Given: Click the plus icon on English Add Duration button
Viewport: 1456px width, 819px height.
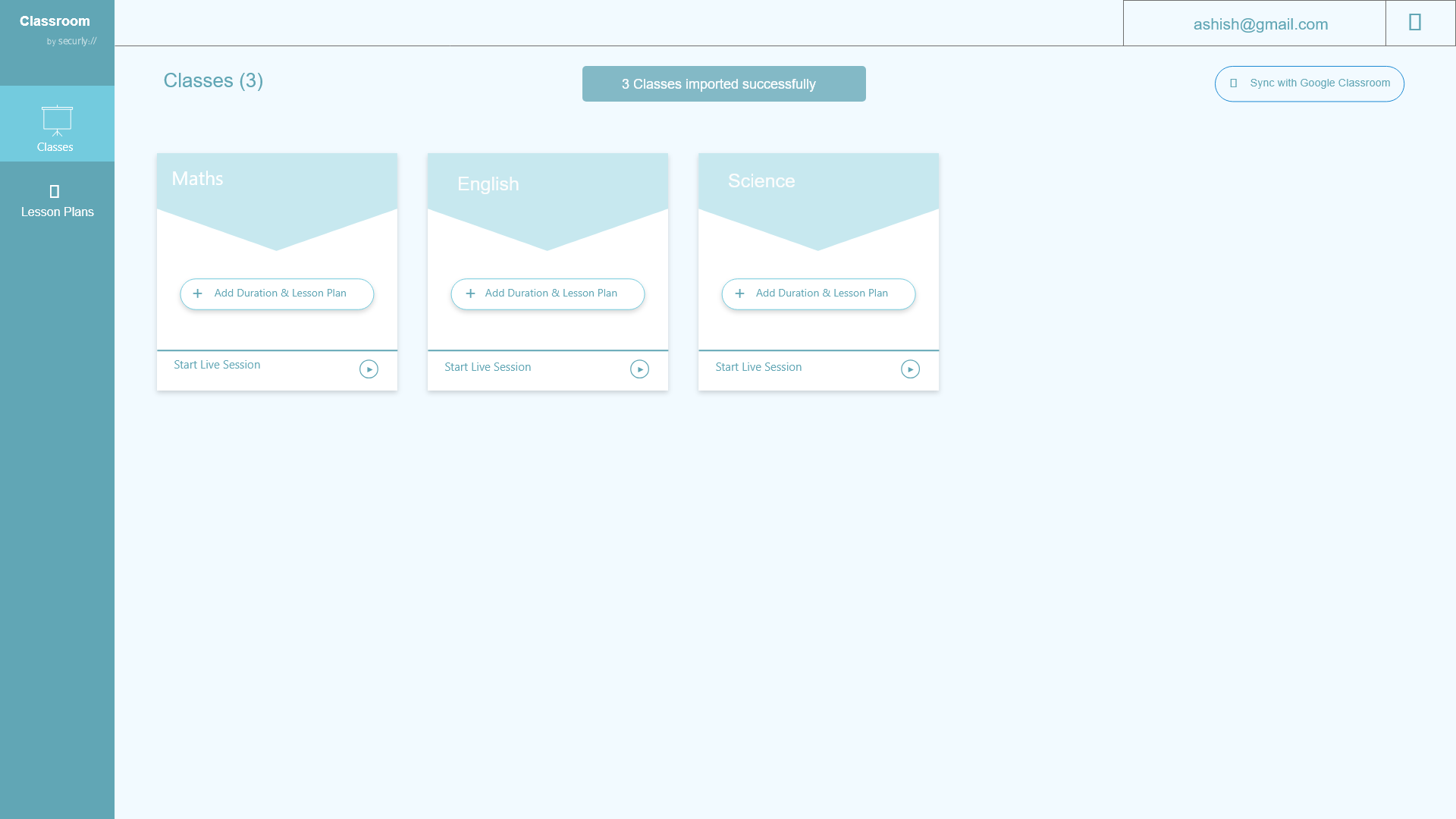Looking at the screenshot, I should (x=470, y=293).
